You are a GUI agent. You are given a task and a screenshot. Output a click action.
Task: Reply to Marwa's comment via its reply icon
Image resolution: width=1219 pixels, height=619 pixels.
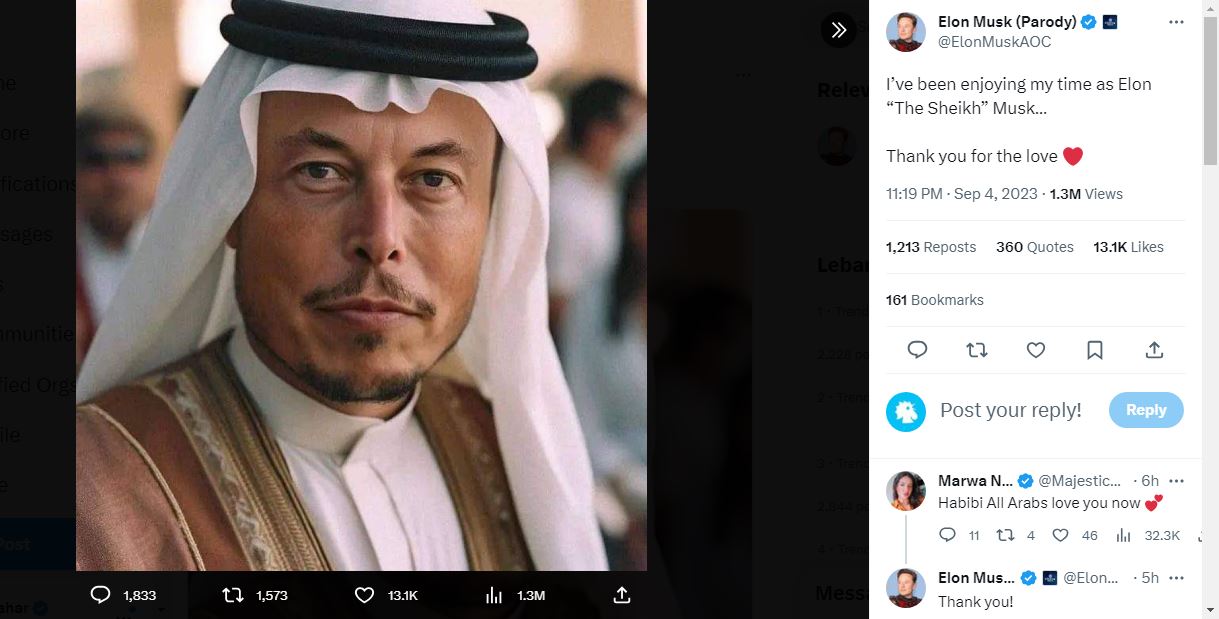(x=947, y=535)
